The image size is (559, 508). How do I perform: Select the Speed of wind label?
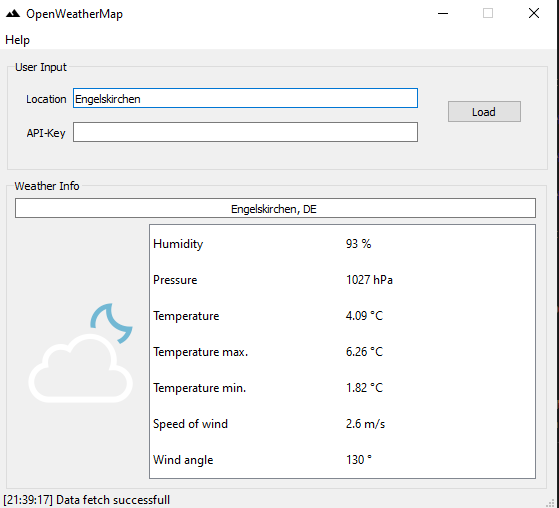click(190, 424)
